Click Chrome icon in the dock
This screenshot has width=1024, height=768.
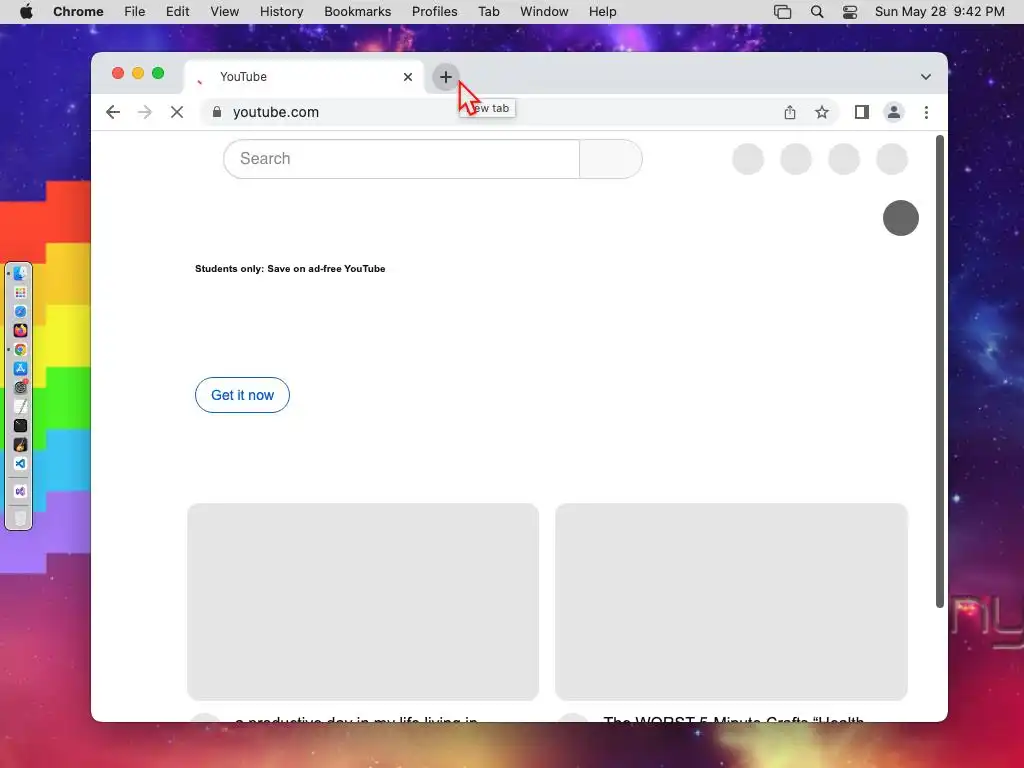[x=20, y=349]
